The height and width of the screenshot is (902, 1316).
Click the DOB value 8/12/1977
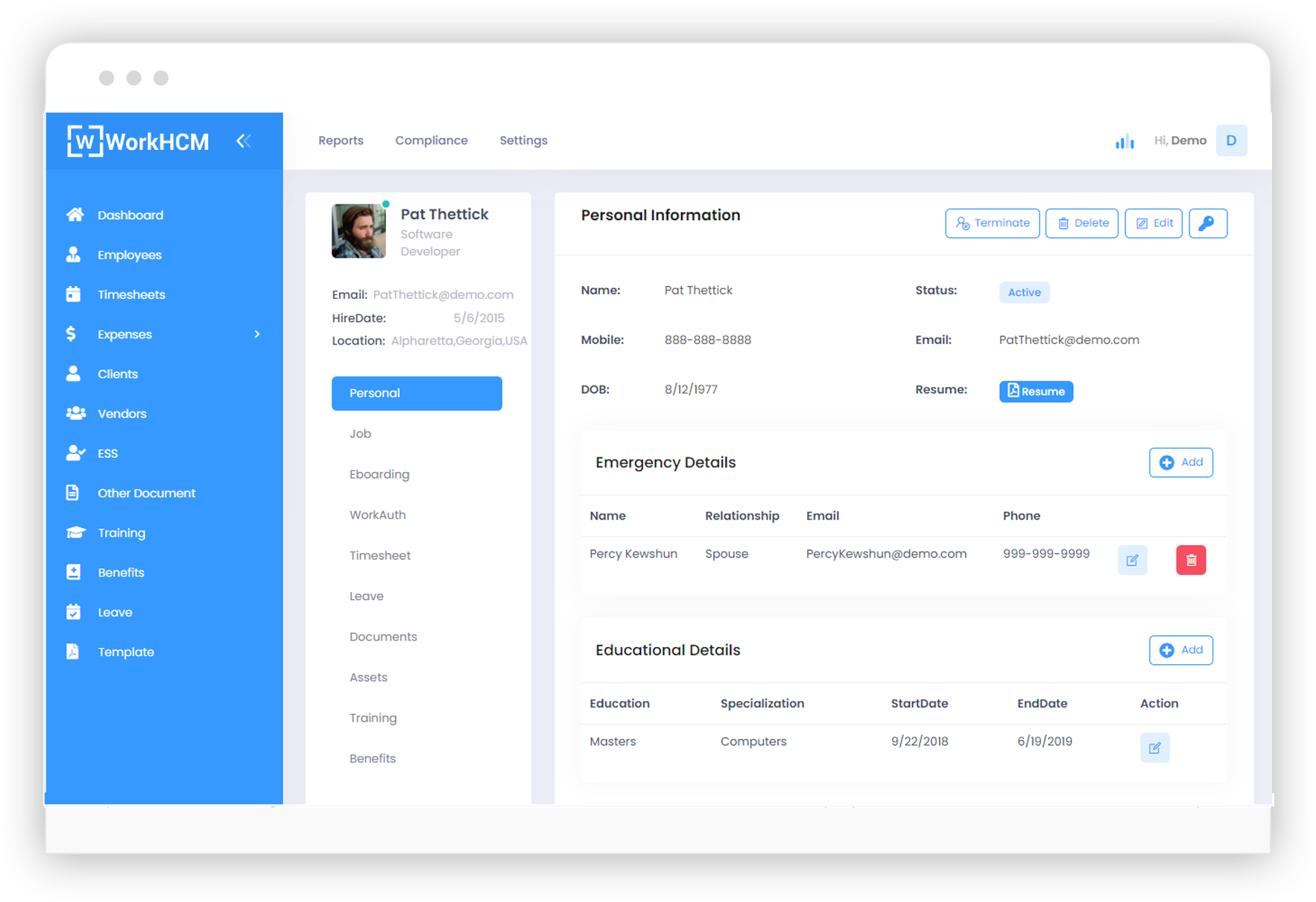coord(691,389)
